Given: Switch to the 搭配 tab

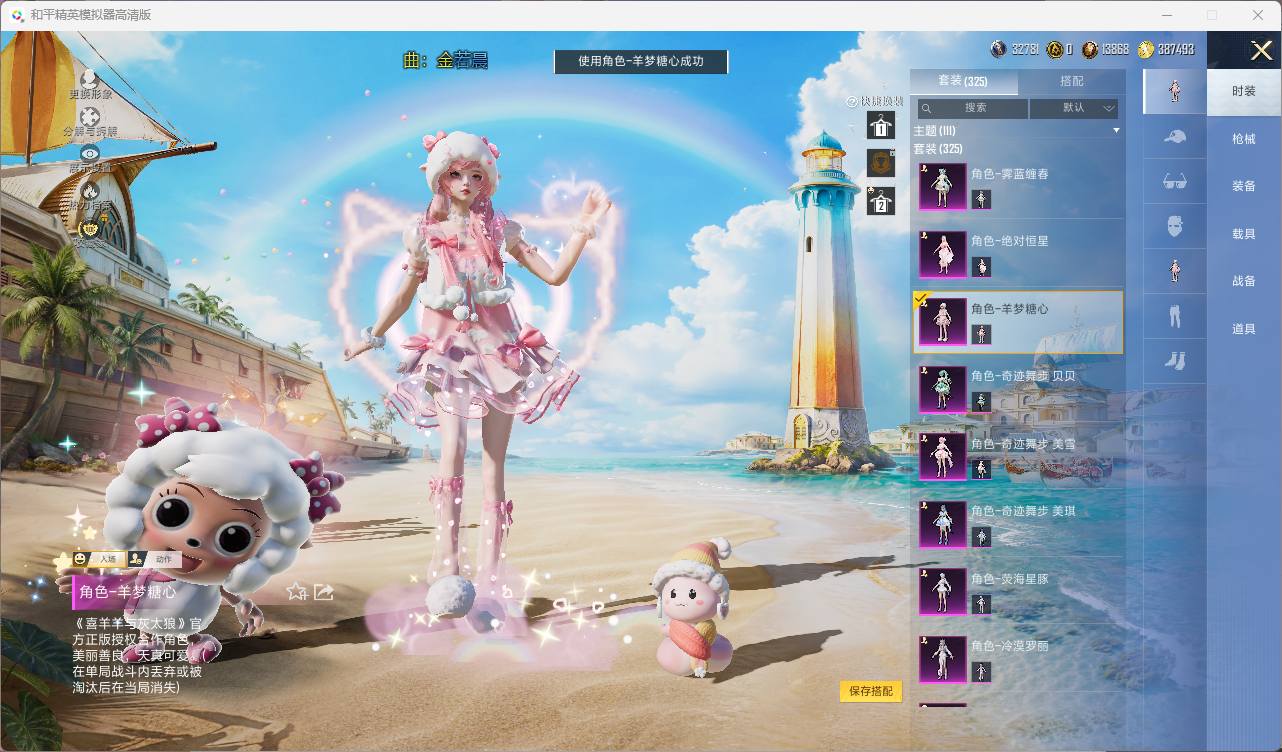Looking at the screenshot, I should [x=1071, y=81].
